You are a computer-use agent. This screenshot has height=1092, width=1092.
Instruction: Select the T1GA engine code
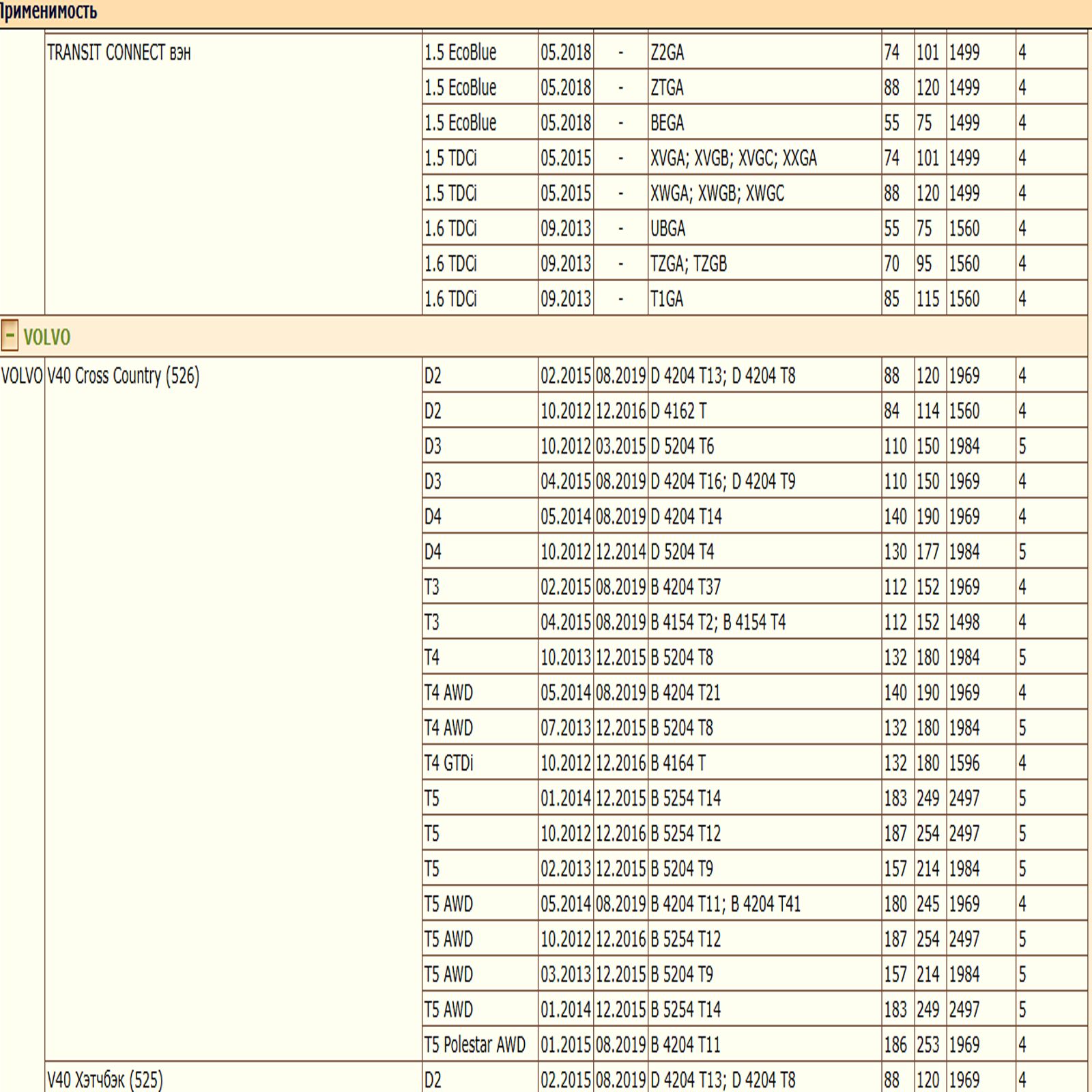pyautogui.click(x=667, y=299)
